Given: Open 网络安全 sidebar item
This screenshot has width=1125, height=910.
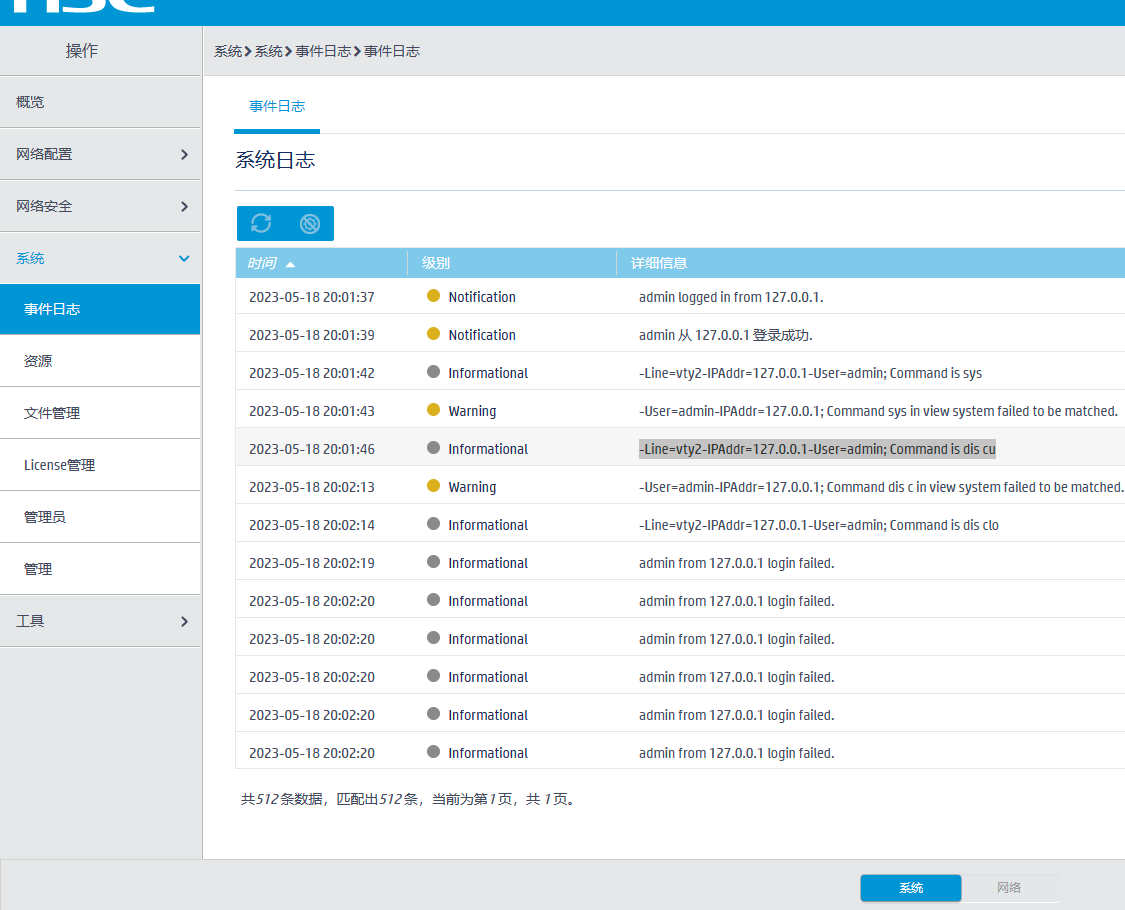Looking at the screenshot, I should pos(100,206).
